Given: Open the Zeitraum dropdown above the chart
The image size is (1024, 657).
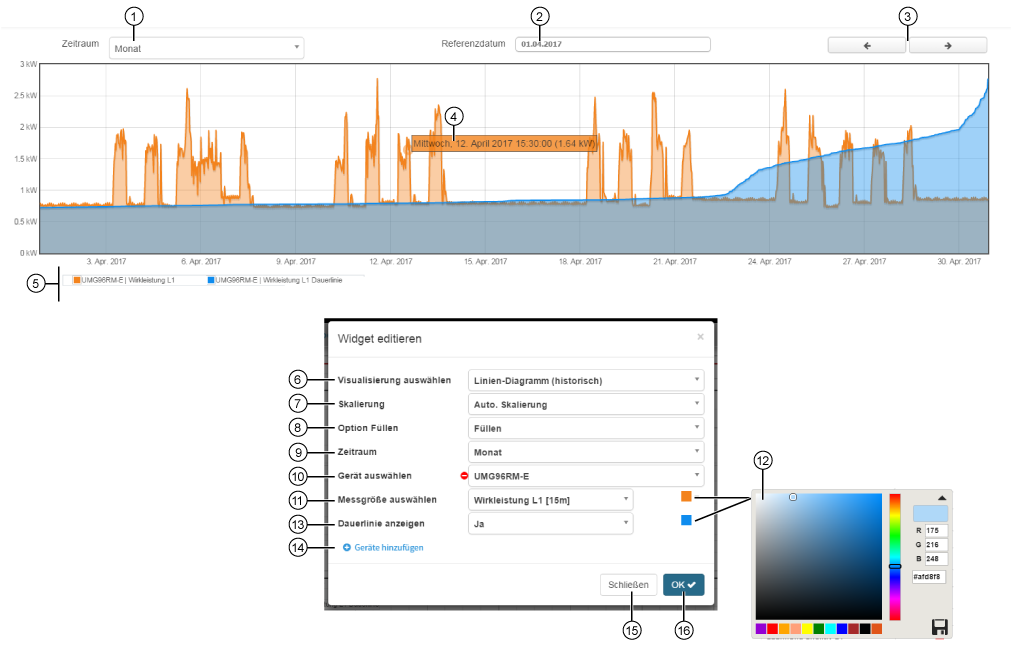Looking at the screenshot, I should (206, 48).
